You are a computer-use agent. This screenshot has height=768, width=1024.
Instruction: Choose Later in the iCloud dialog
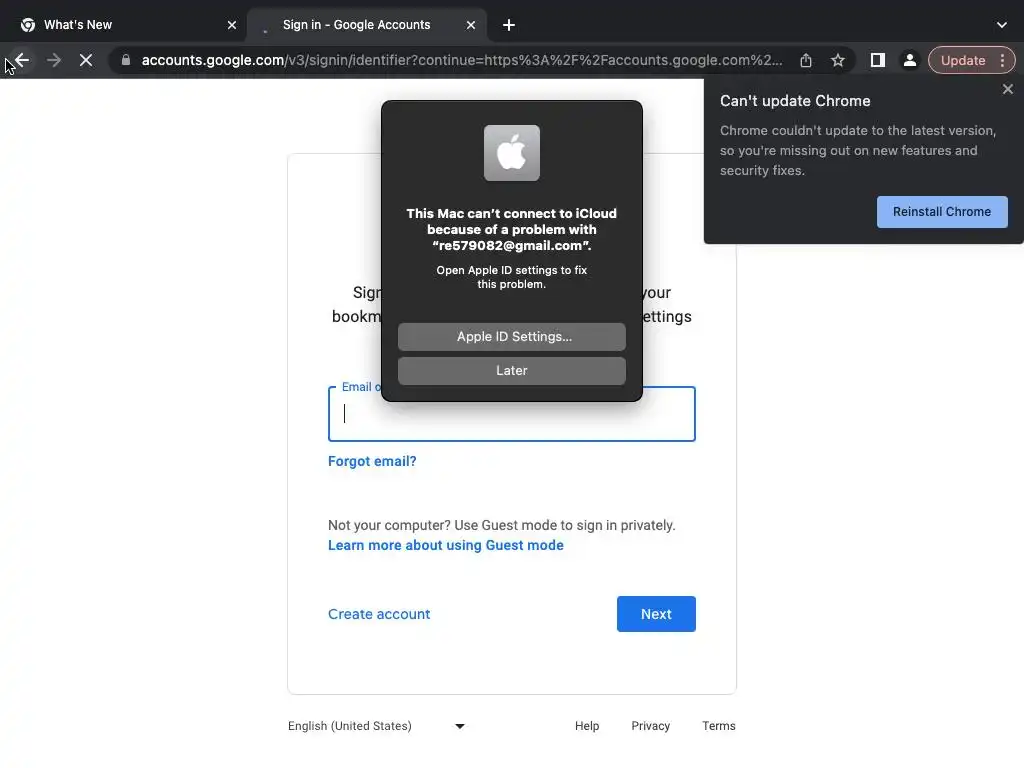coord(511,370)
